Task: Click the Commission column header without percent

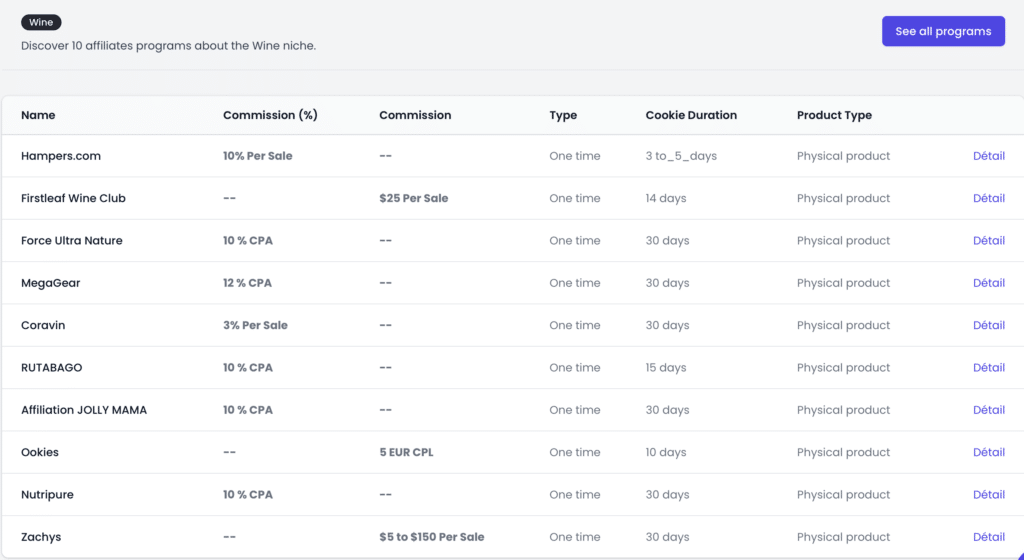Action: (x=415, y=115)
